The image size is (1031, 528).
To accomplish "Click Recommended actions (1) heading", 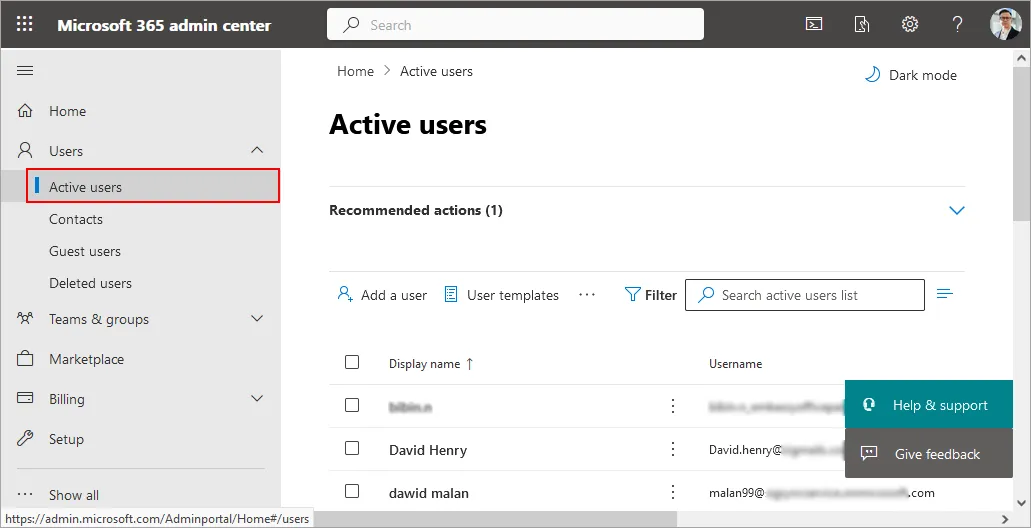I will pos(416,210).
